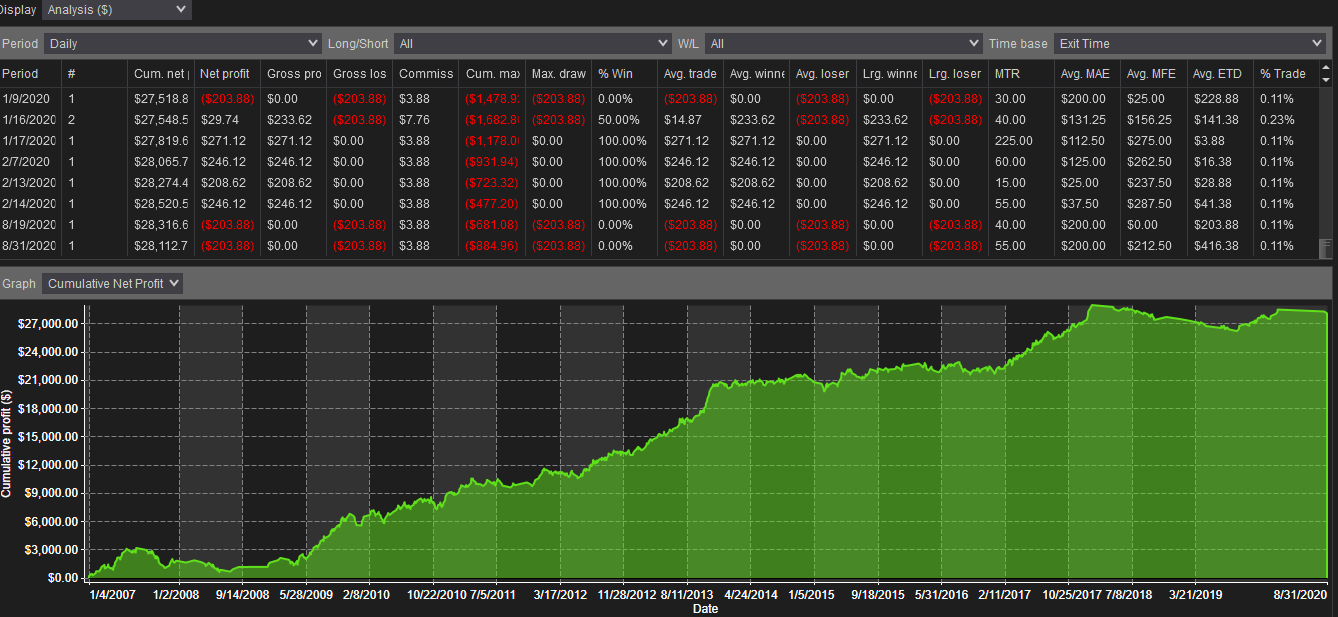Click the Commiss column header
Image resolution: width=1338 pixels, height=617 pixels.
[425, 73]
